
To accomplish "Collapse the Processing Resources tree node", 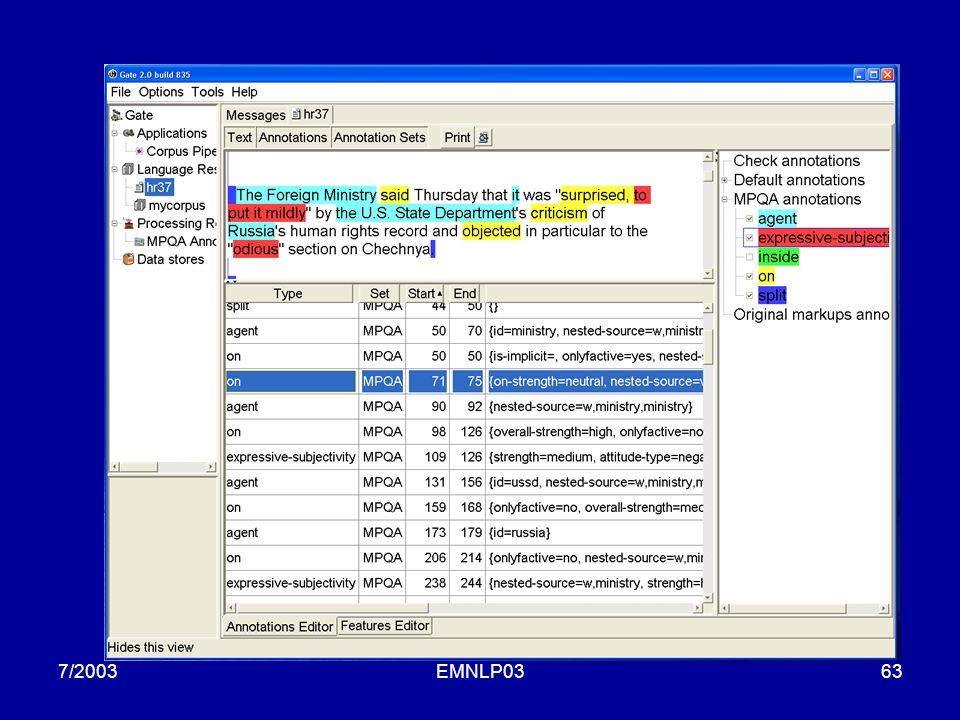I will [114, 223].
